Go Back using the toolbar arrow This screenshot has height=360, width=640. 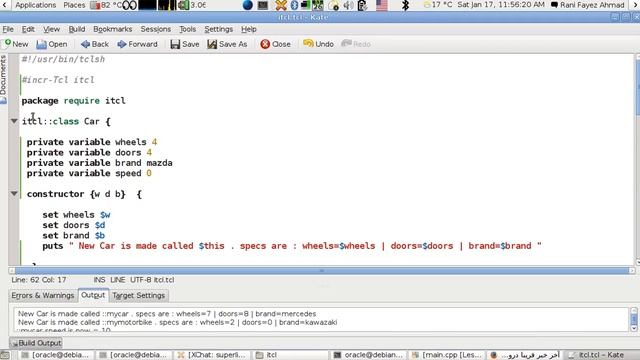[x=95, y=44]
